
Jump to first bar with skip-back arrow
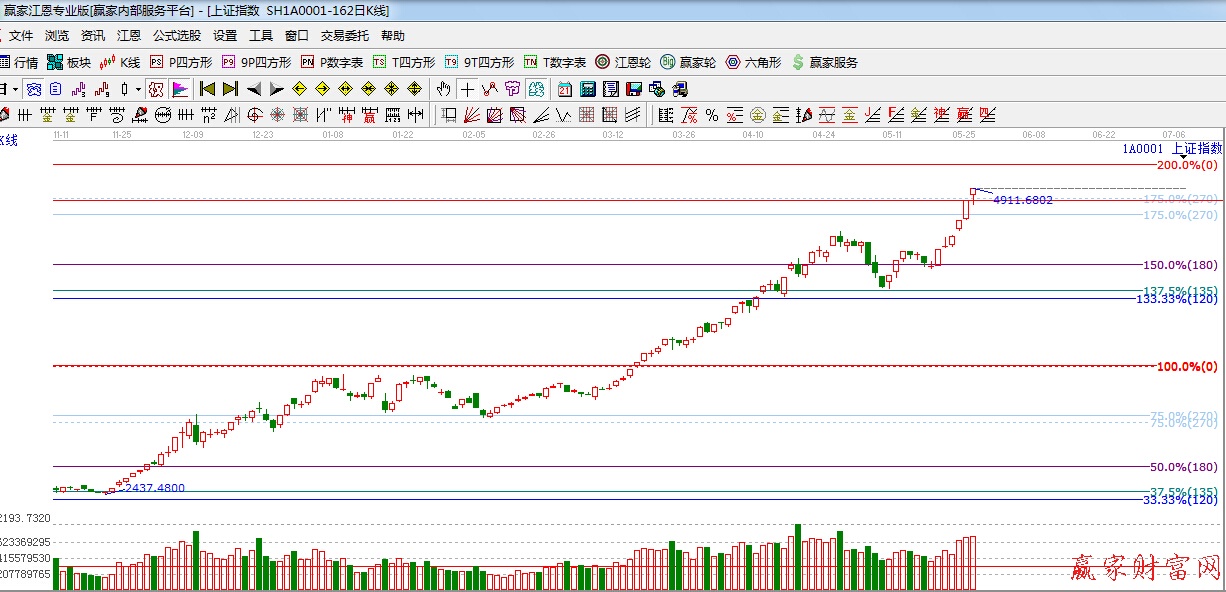(207, 89)
